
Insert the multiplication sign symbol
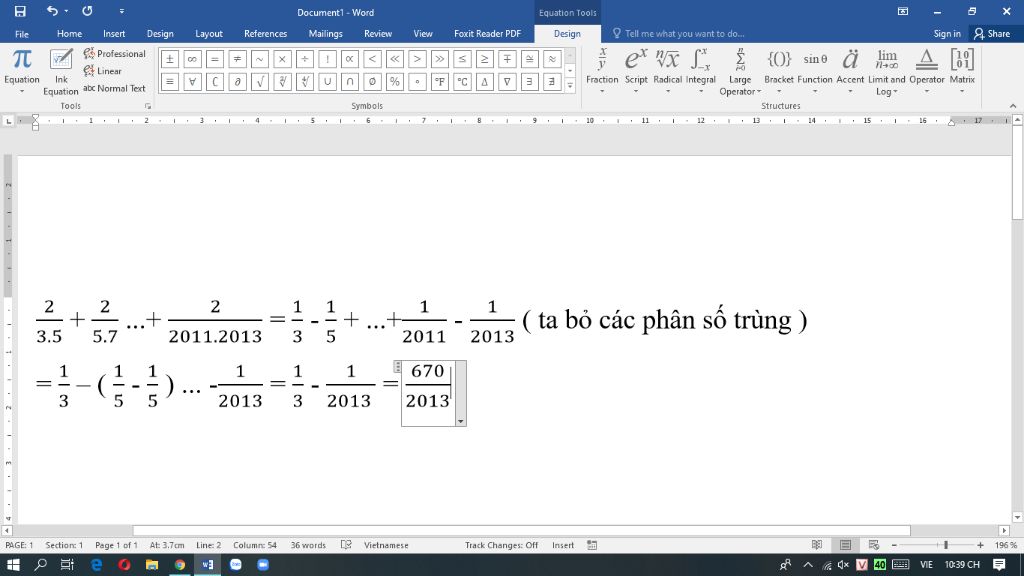pos(282,59)
